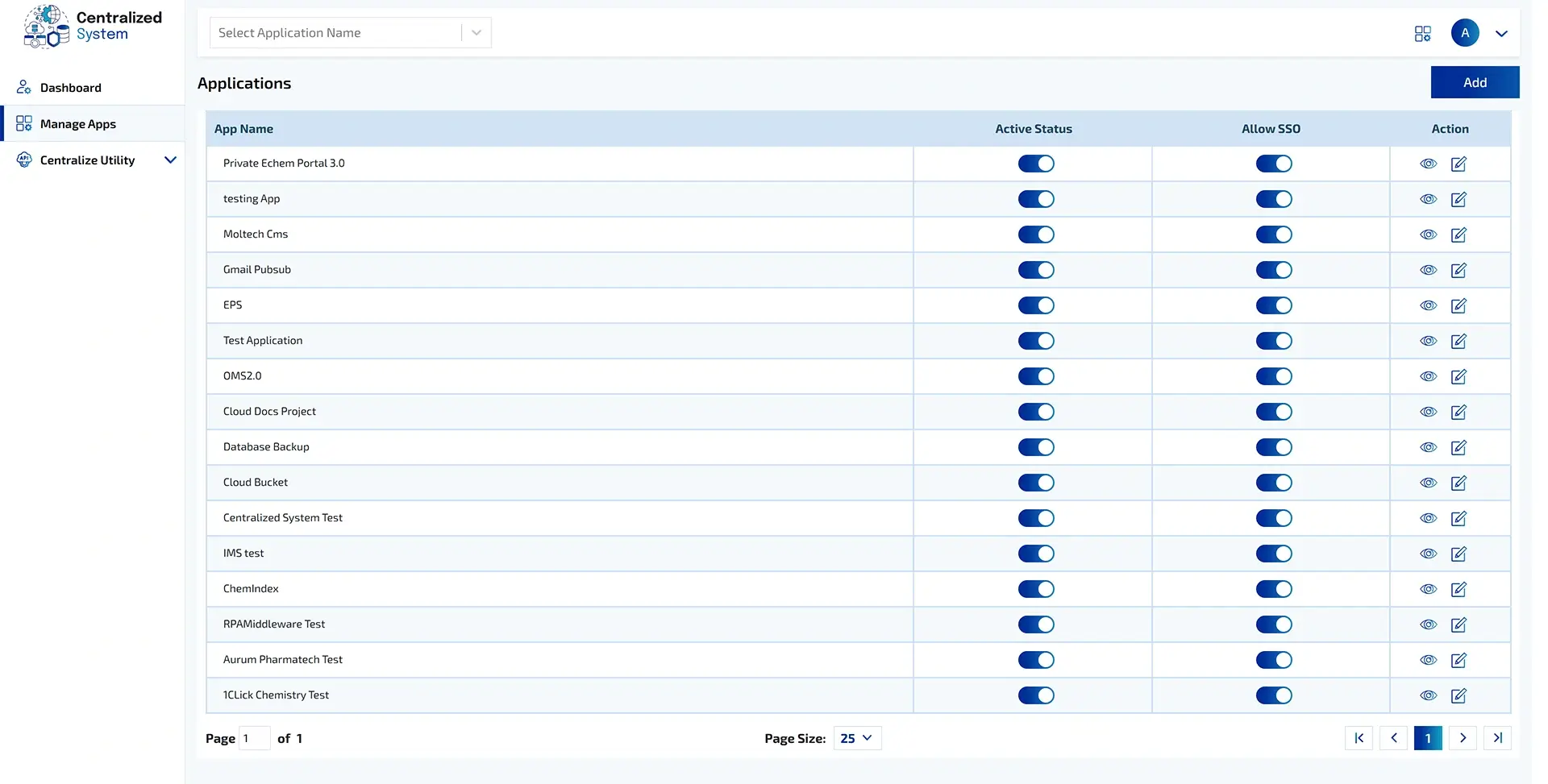The width and height of the screenshot is (1548, 784).
Task: Go to the next page of applications
Action: pyautogui.click(x=1463, y=737)
